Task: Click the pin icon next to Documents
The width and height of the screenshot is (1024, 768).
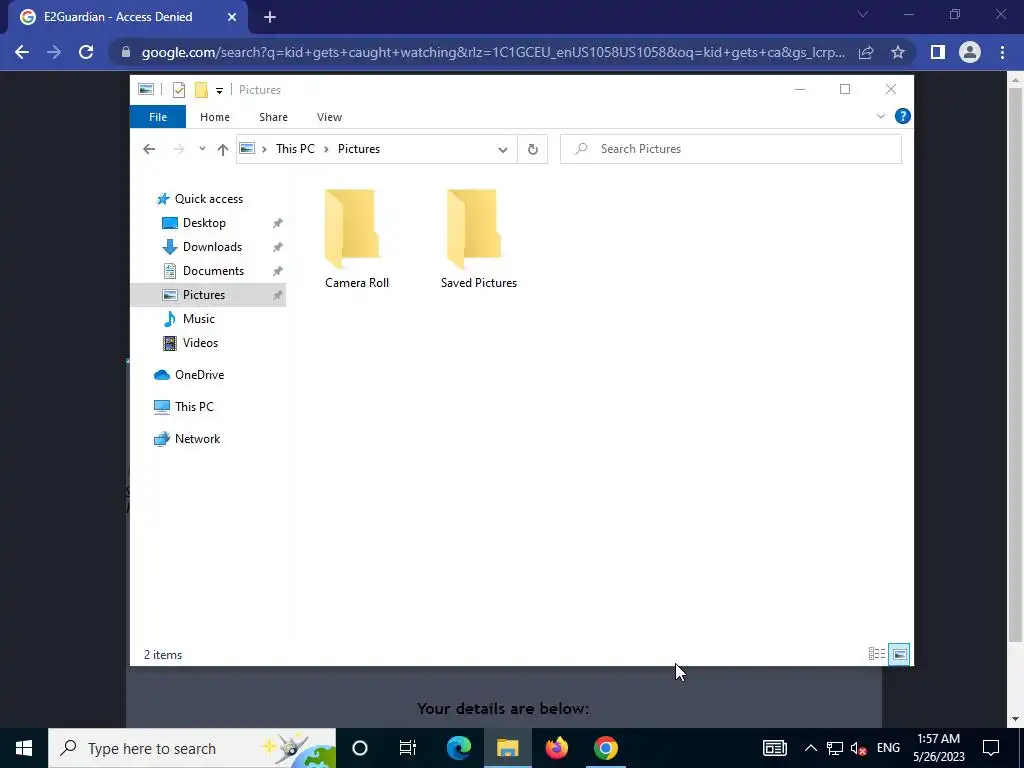Action: (278, 271)
